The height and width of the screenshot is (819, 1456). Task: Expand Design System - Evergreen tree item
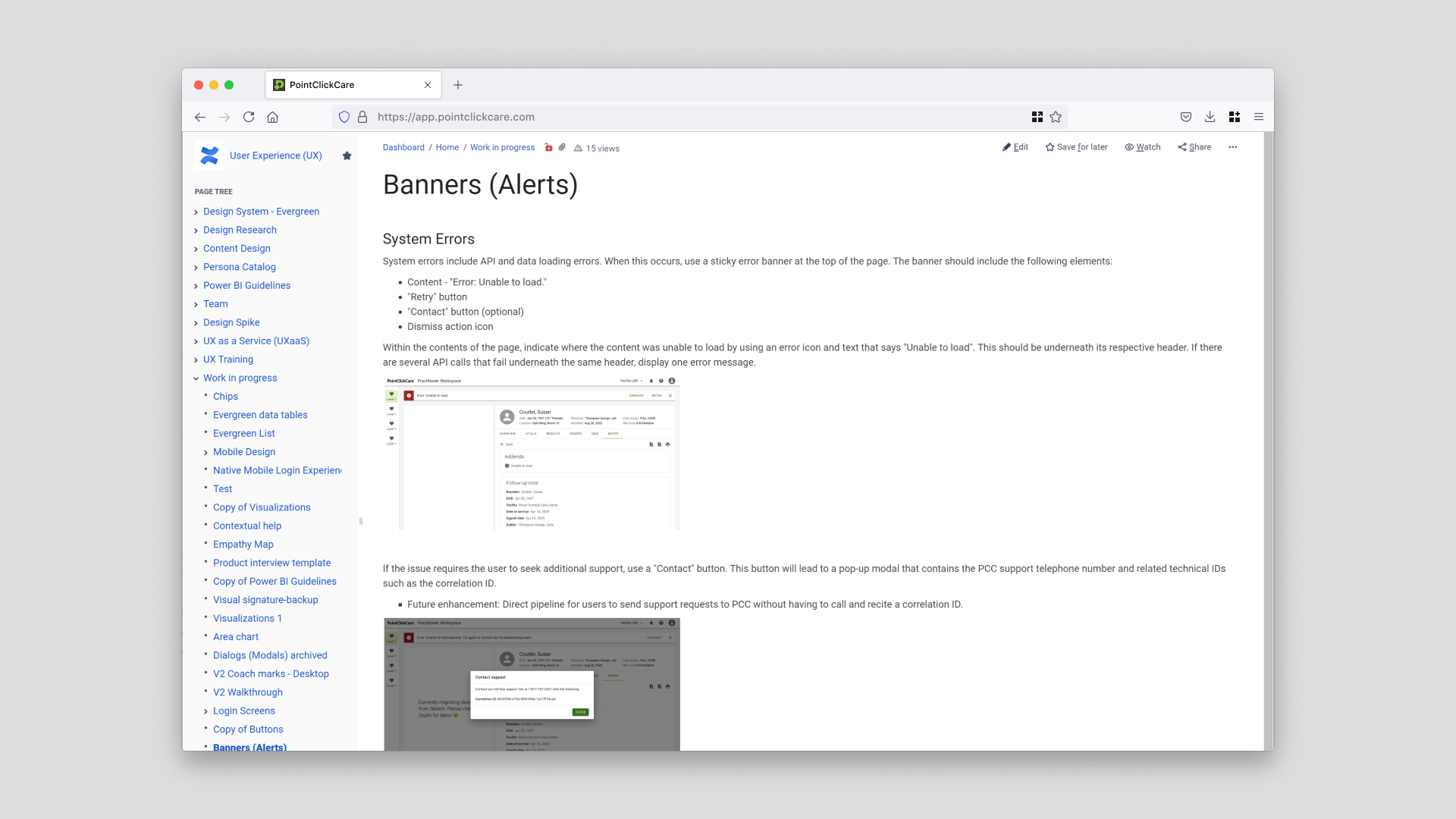196,212
